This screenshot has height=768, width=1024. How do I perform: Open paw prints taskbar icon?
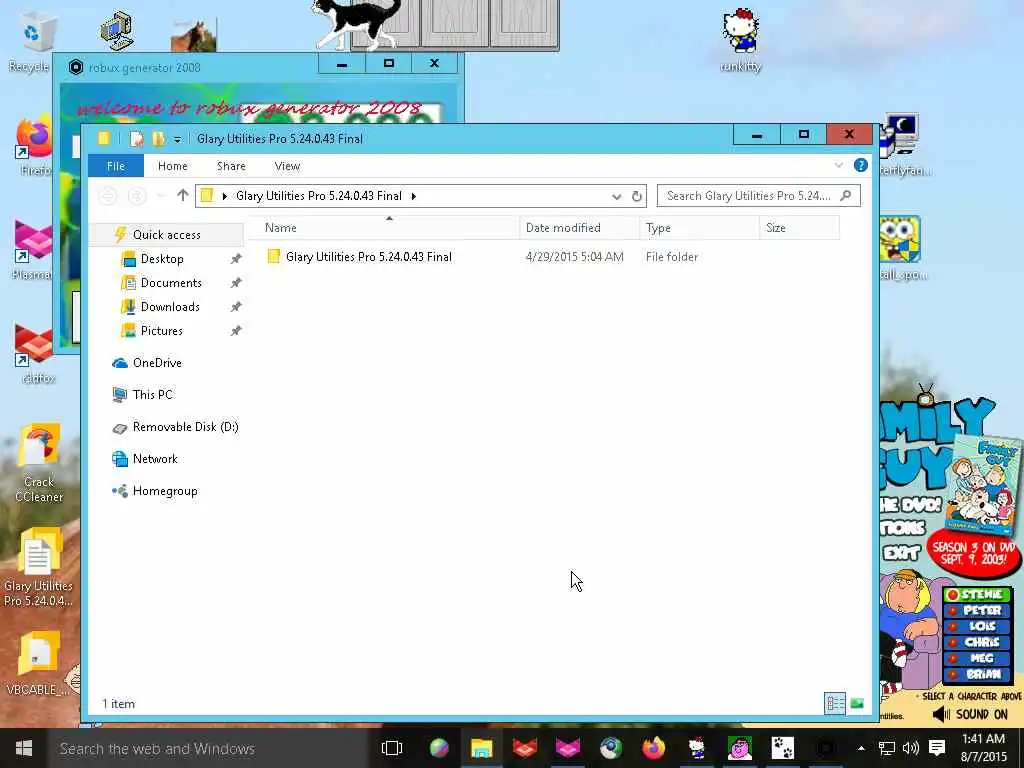tap(782, 748)
